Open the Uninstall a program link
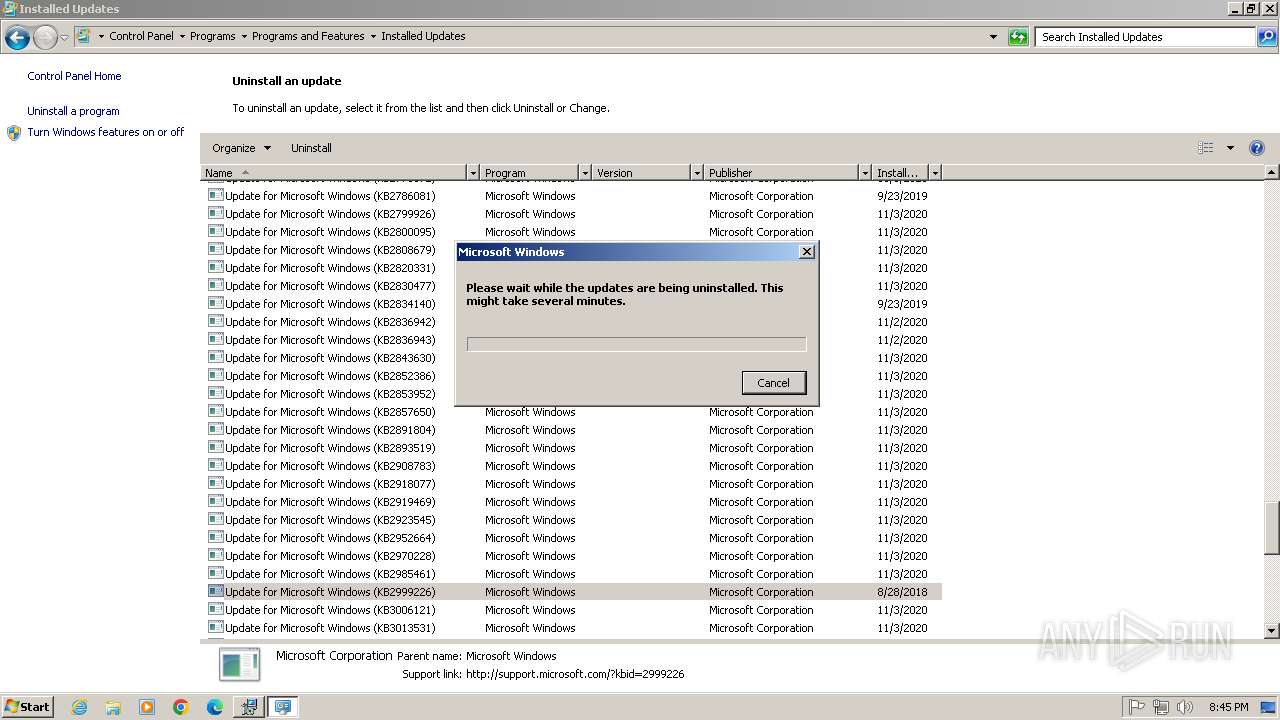 73,111
